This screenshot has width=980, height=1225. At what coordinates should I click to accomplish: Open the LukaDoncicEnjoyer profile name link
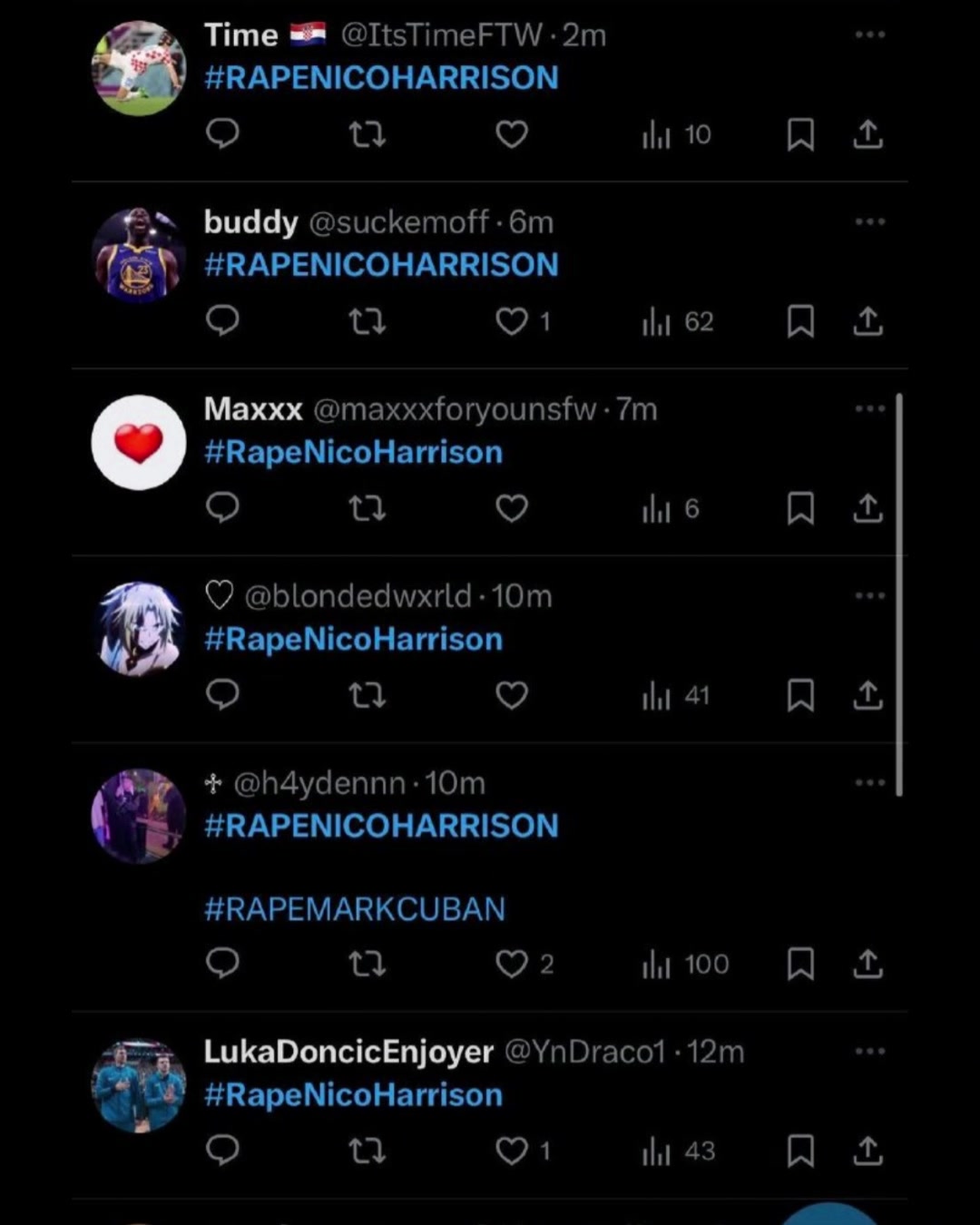tap(348, 1052)
